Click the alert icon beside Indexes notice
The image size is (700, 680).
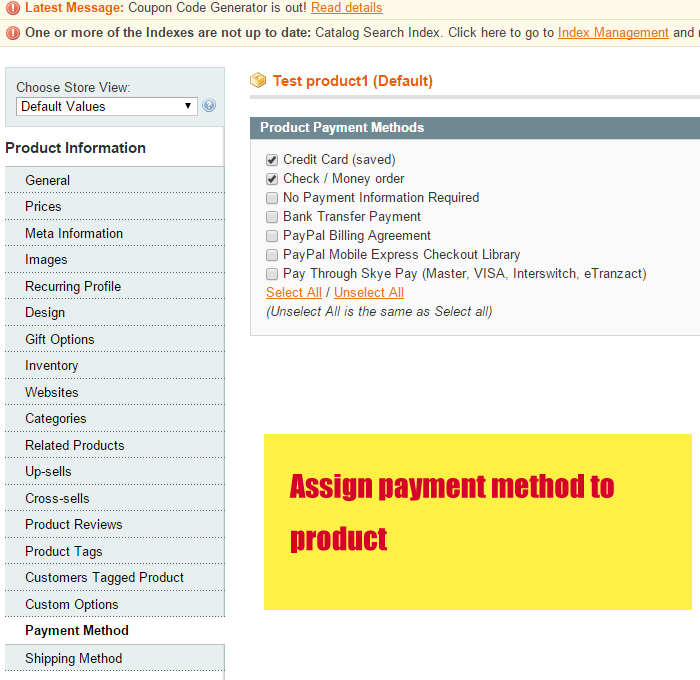(x=13, y=32)
